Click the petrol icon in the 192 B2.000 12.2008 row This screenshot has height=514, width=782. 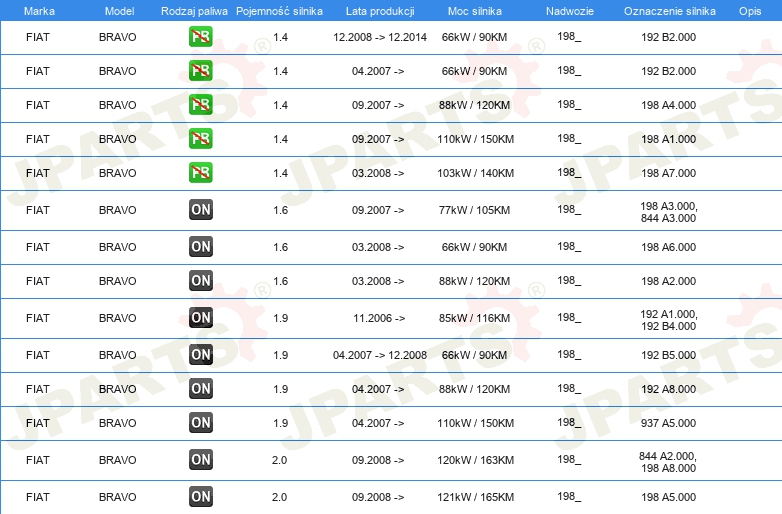(200, 36)
